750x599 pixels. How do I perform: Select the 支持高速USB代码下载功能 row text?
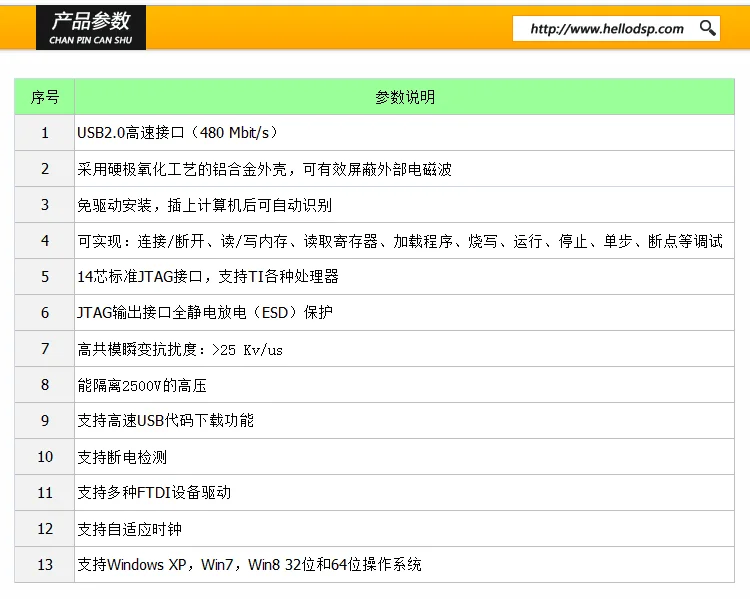point(165,421)
